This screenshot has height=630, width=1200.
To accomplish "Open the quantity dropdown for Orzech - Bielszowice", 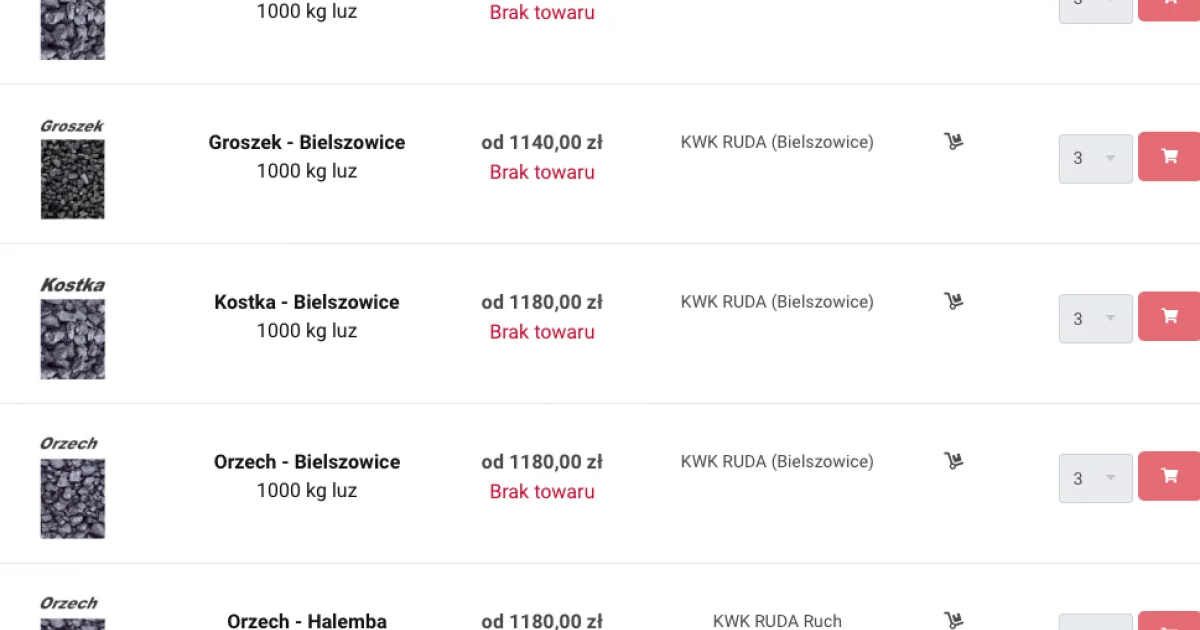I will 1095,479.
